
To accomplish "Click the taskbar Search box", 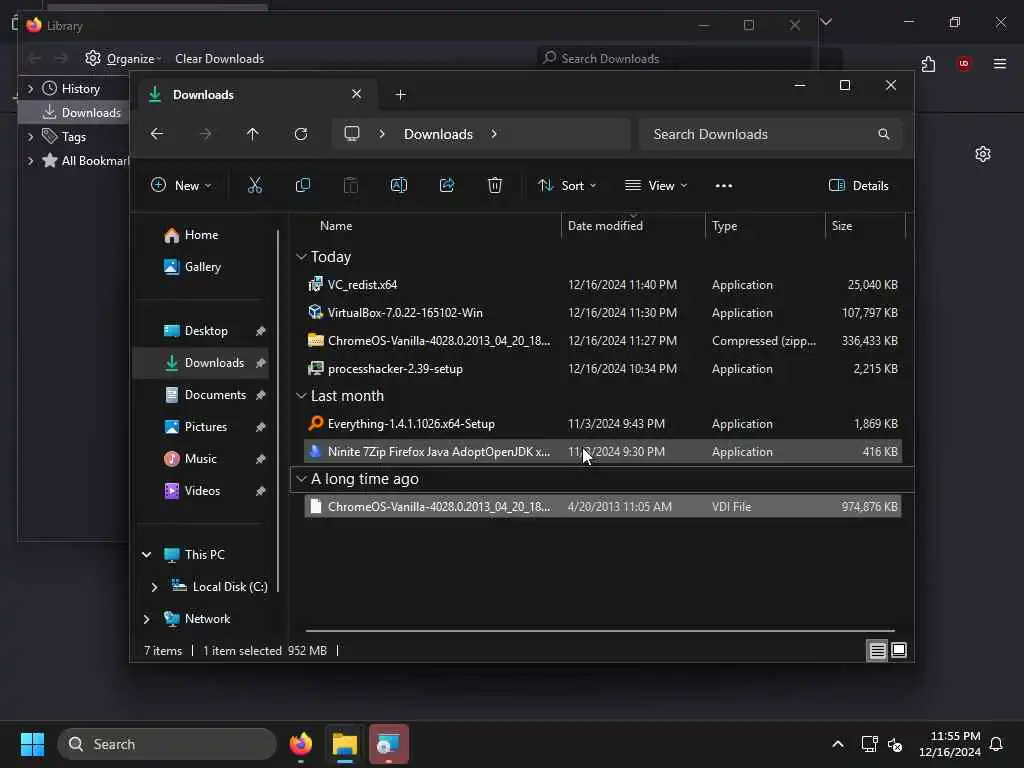I will pos(167,744).
